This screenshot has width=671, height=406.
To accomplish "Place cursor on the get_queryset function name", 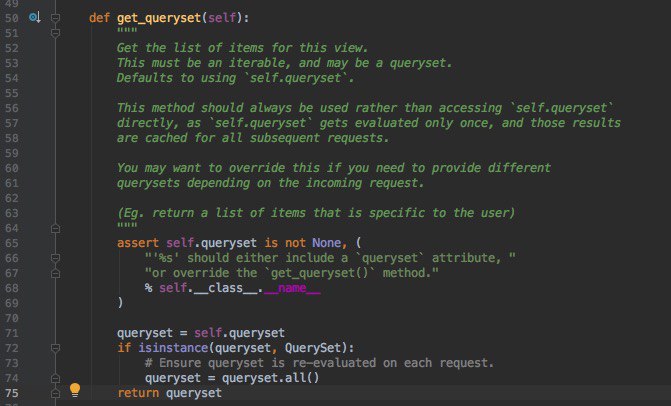I will (x=159, y=18).
